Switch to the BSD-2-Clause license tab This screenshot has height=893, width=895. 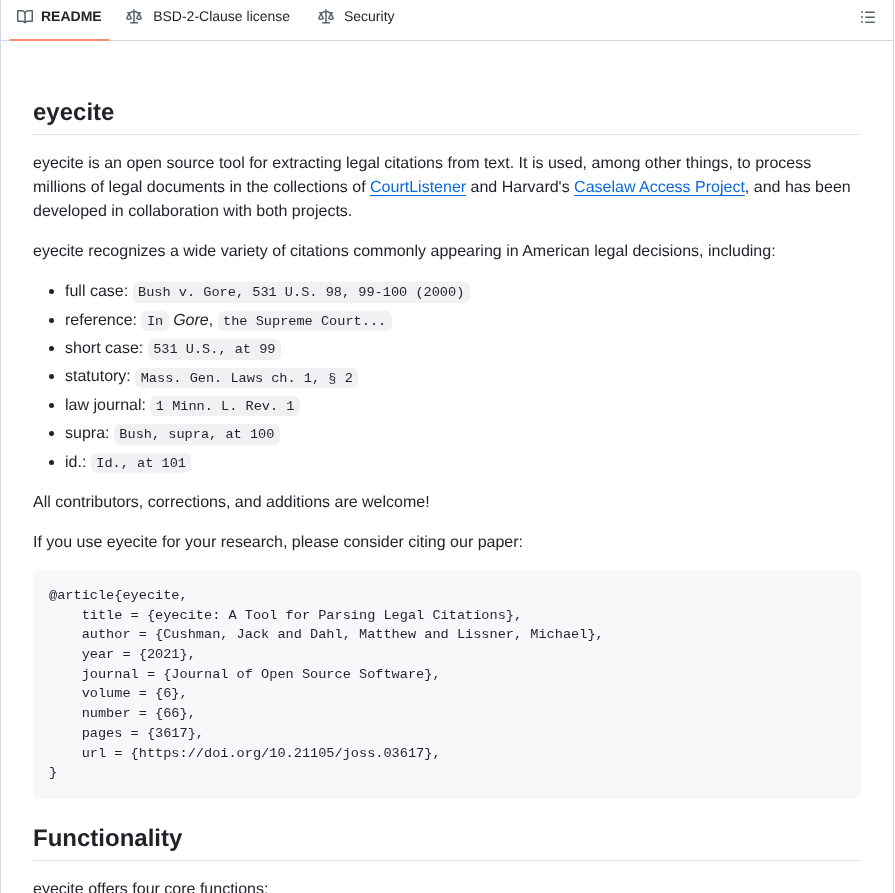220,16
